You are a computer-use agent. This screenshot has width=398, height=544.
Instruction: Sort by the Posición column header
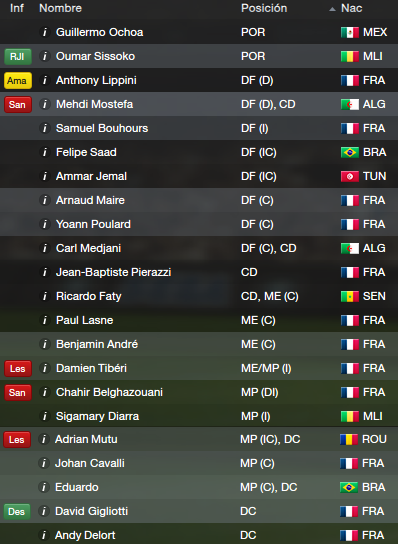point(264,8)
